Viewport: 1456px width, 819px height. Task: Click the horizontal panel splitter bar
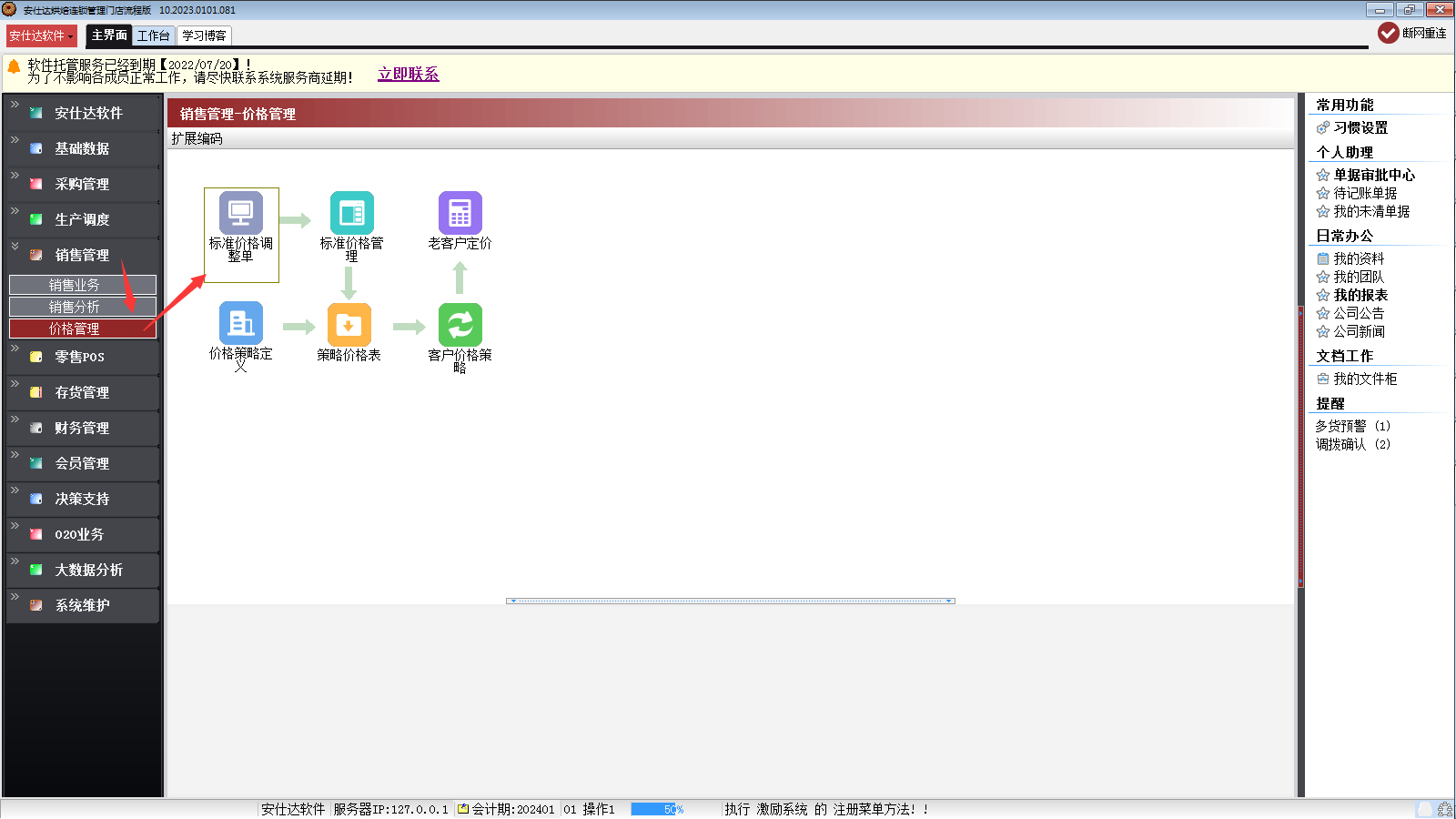click(x=731, y=601)
